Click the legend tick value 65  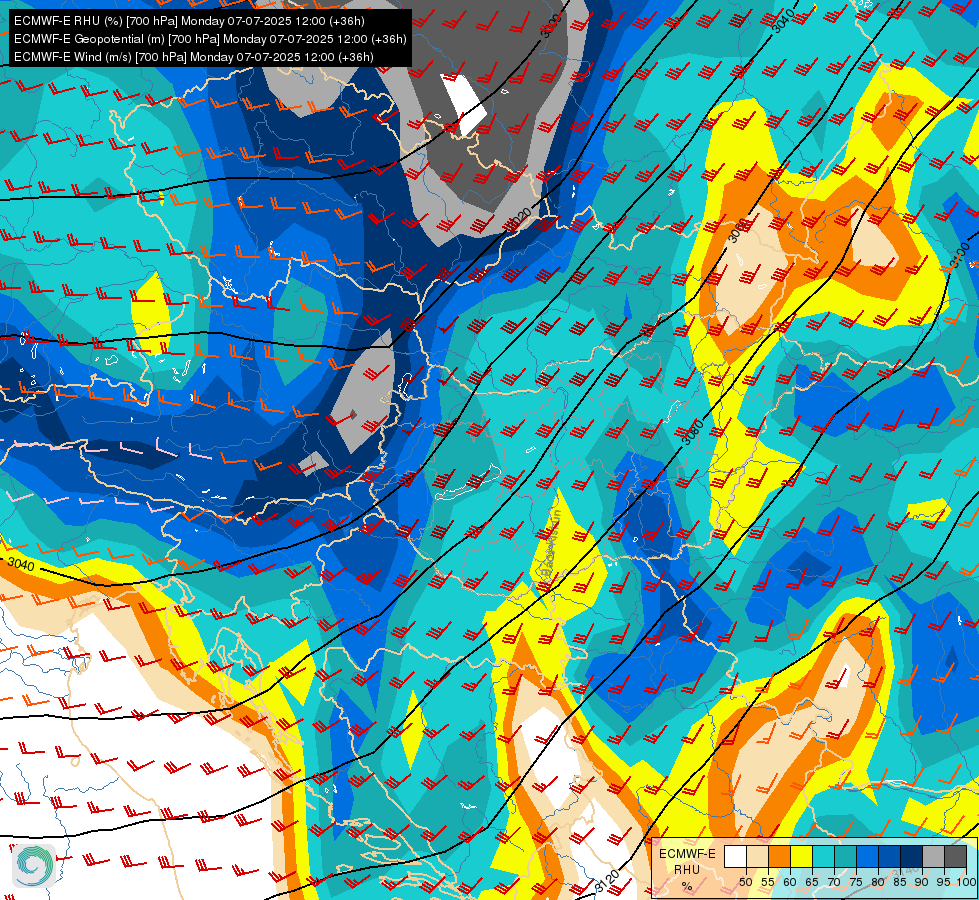point(812,882)
